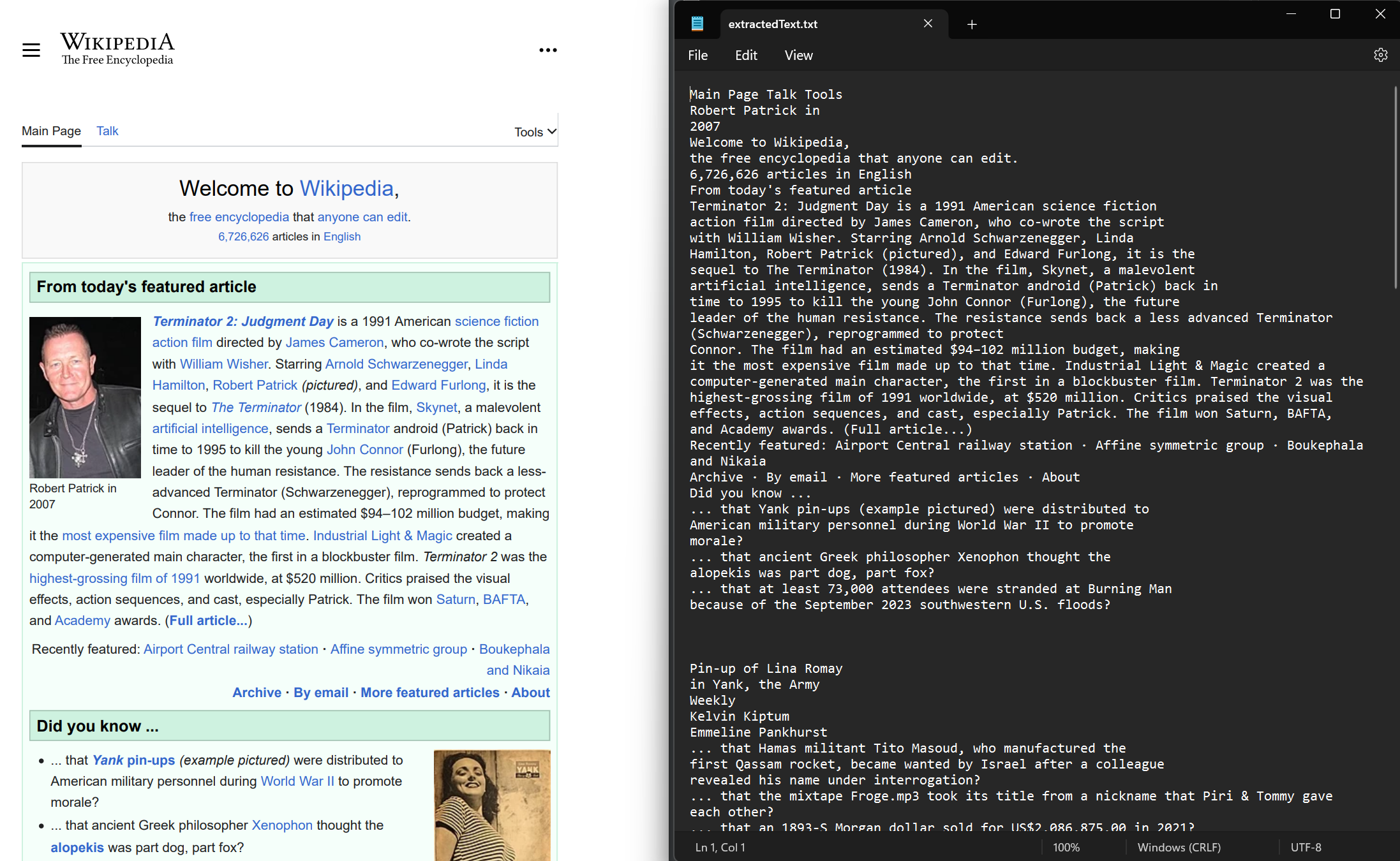The height and width of the screenshot is (861, 1400).
Task: Follow The Terminator (1984) link
Action: [256, 408]
